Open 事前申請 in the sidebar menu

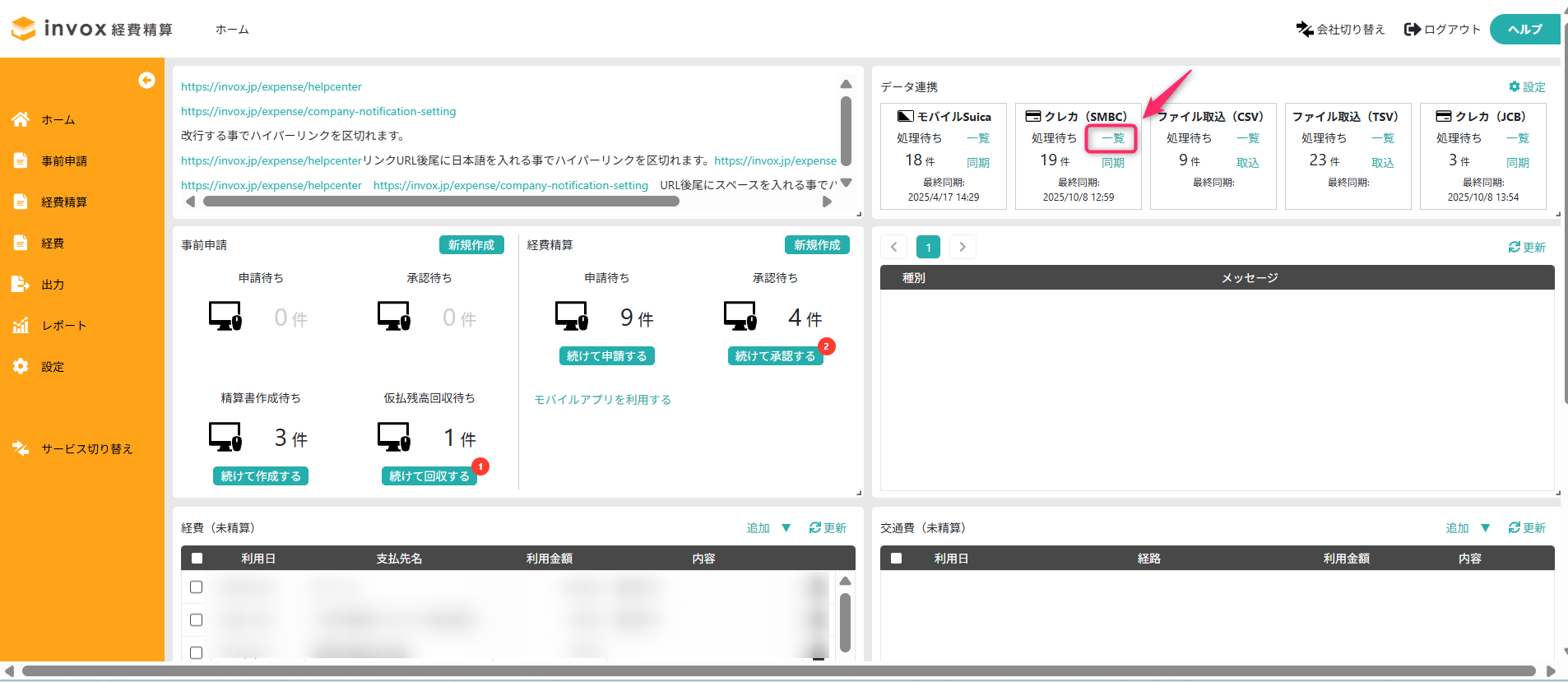pyautogui.click(x=64, y=160)
